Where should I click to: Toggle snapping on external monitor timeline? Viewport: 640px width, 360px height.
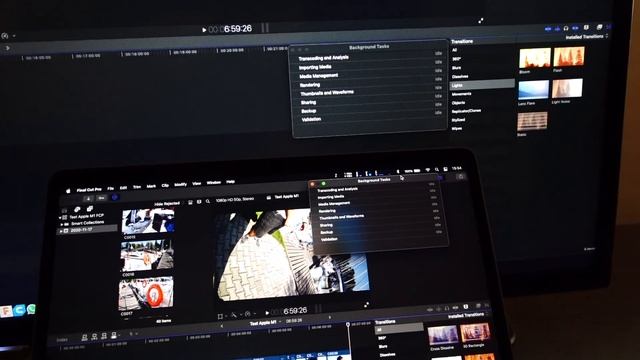click(575, 28)
